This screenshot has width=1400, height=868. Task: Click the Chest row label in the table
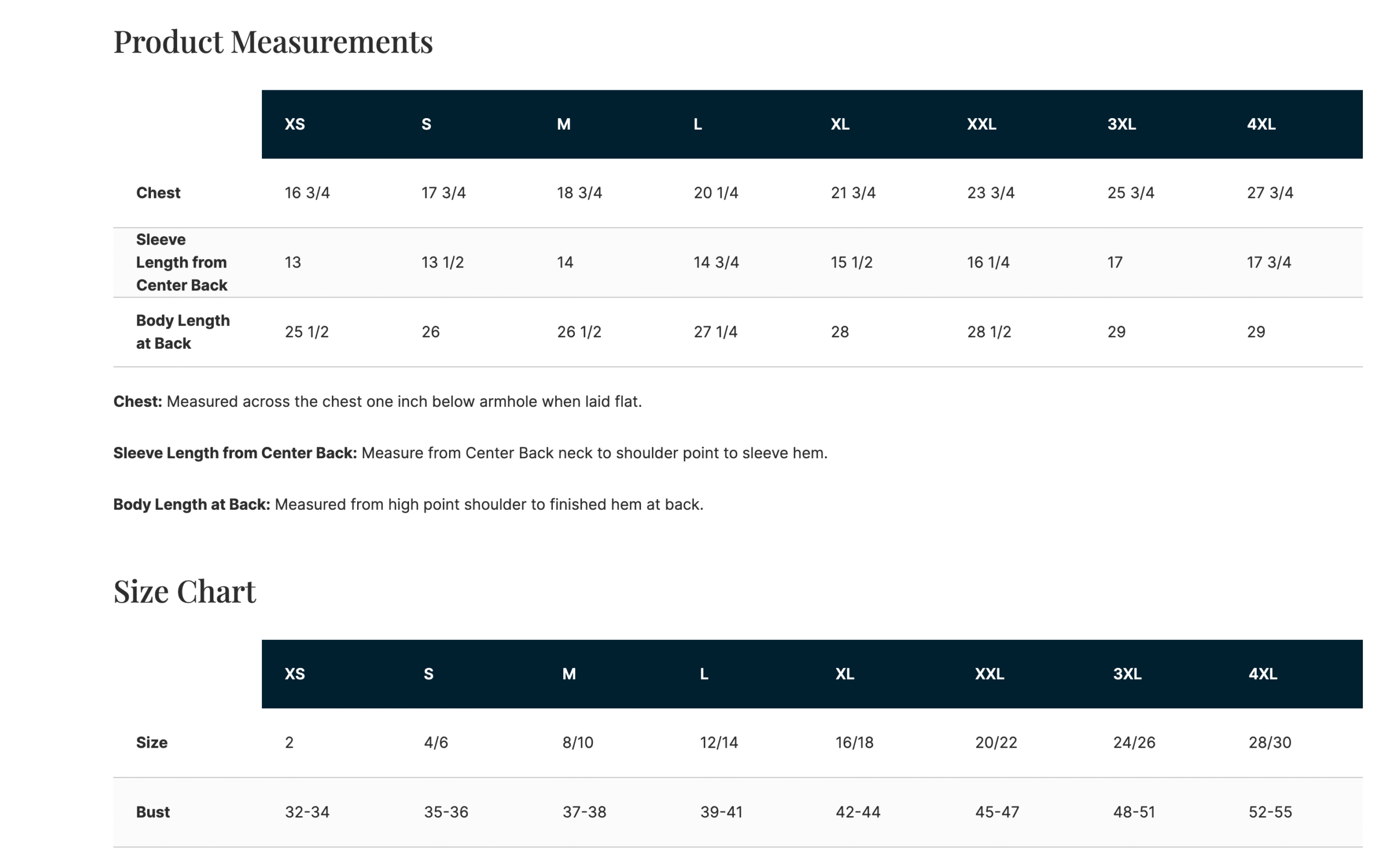point(158,193)
